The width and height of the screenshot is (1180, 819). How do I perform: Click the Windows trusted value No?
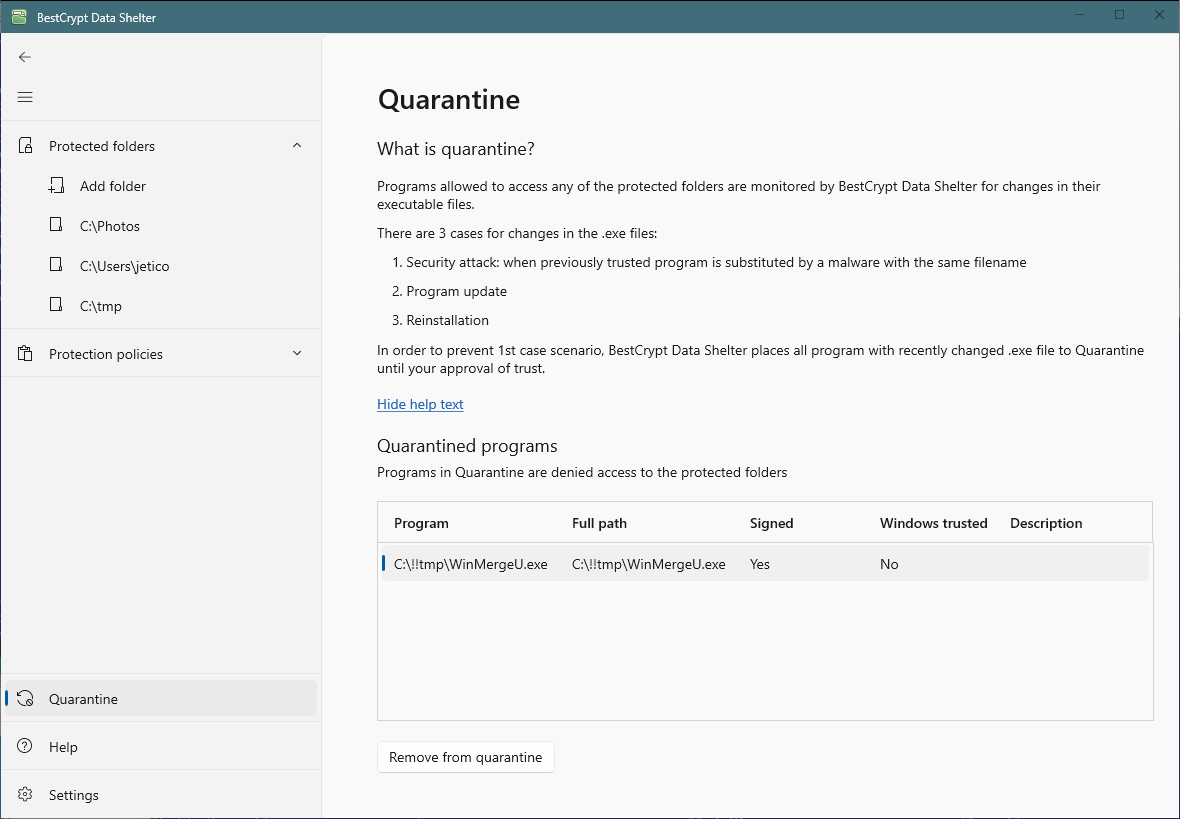889,564
